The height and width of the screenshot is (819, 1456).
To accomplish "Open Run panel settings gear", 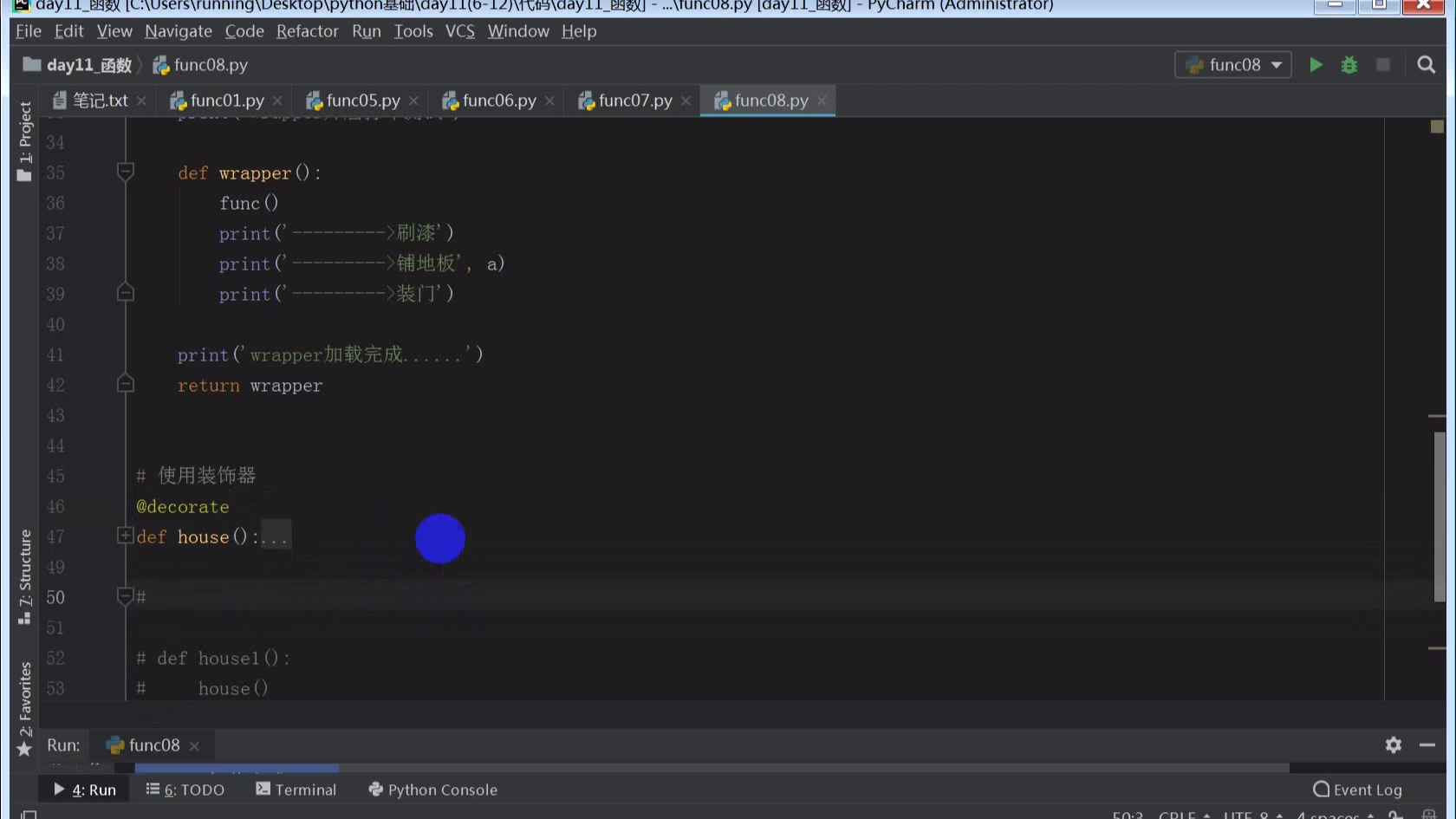I will (1394, 744).
